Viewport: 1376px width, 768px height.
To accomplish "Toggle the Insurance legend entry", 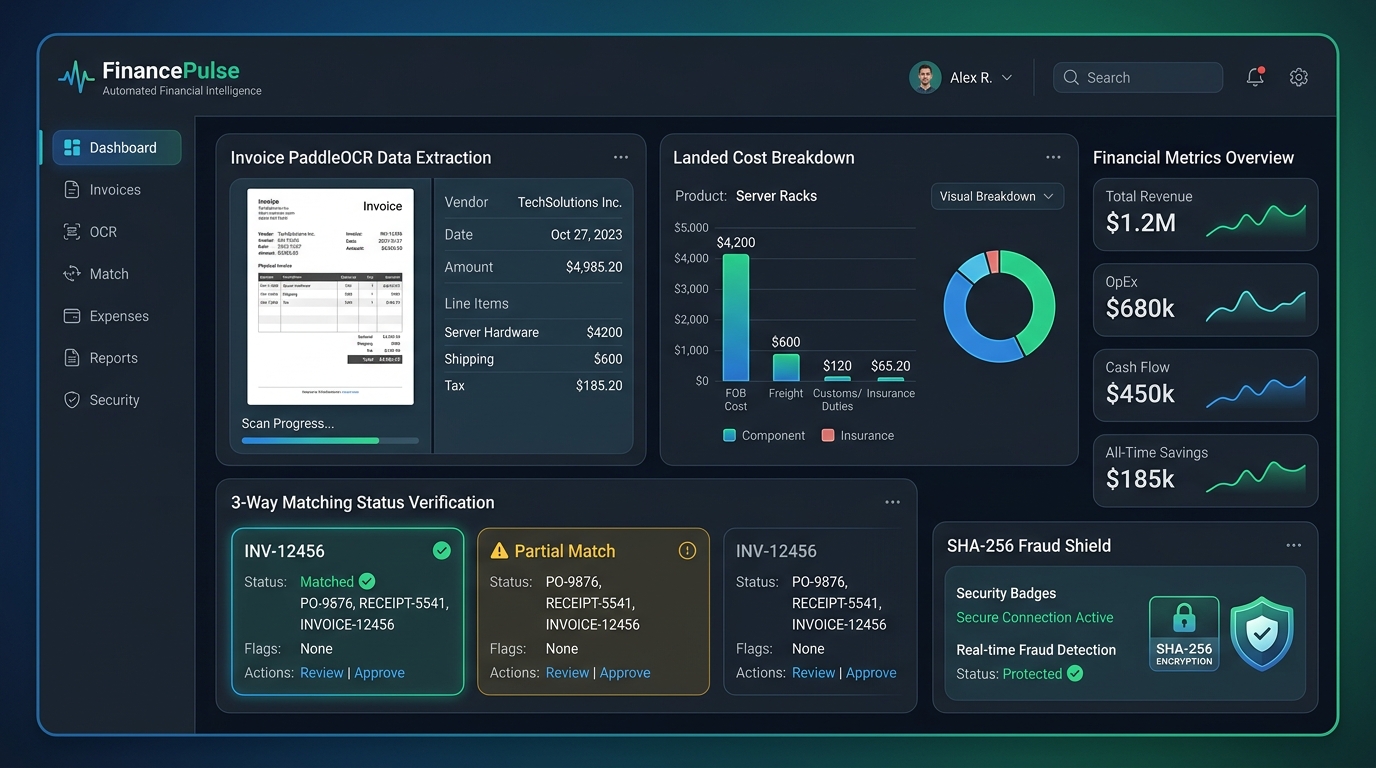I will click(x=858, y=435).
